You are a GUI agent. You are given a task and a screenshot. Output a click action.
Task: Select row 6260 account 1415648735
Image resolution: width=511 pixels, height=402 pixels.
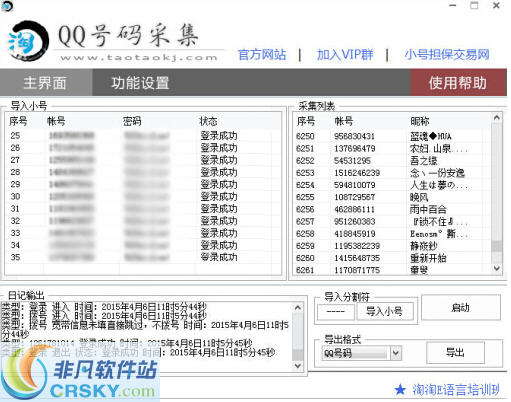pos(392,258)
